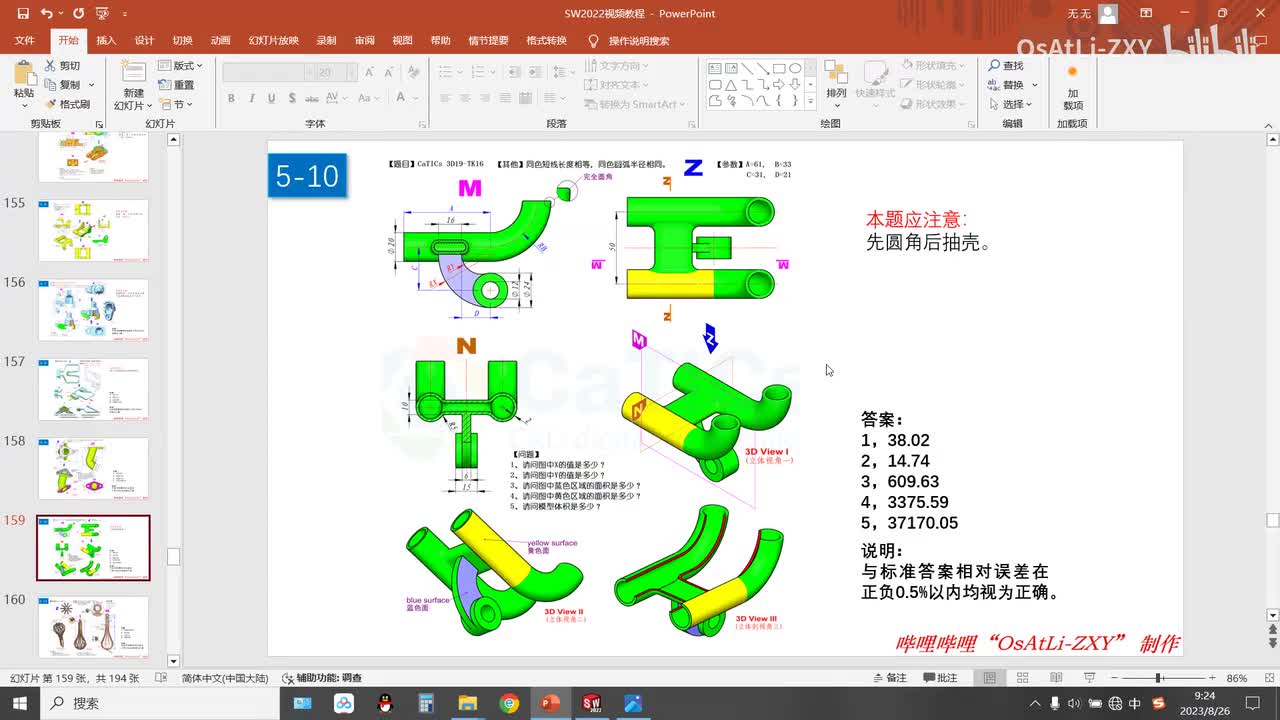Toggle Bold formatting

coord(231,98)
